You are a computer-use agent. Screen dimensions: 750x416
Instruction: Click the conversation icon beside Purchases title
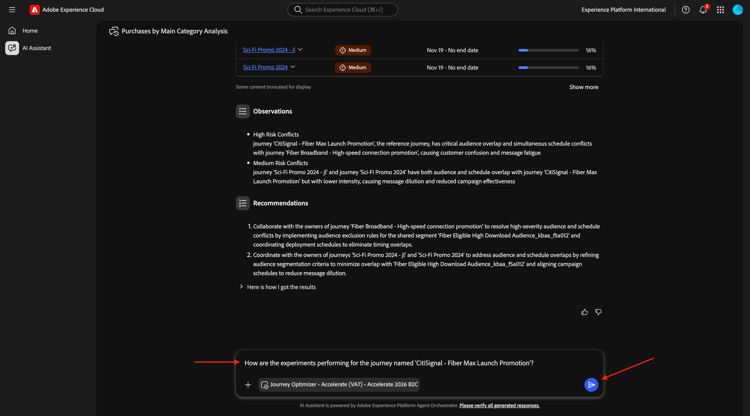pyautogui.click(x=113, y=31)
